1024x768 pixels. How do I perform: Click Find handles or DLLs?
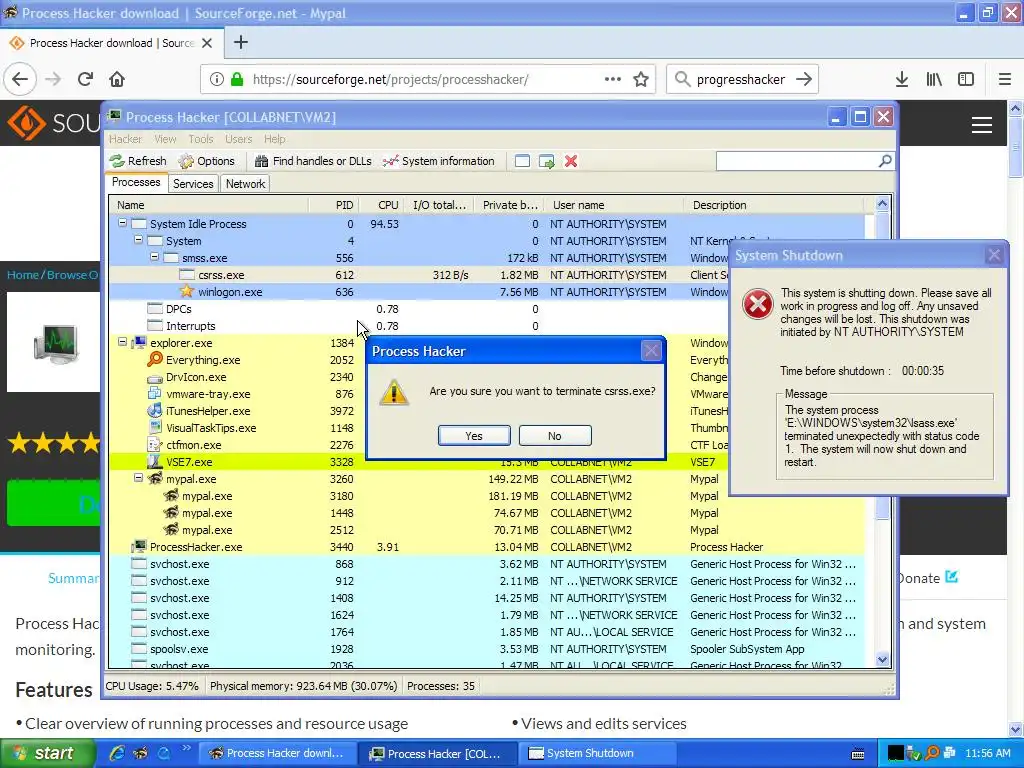[x=313, y=161]
